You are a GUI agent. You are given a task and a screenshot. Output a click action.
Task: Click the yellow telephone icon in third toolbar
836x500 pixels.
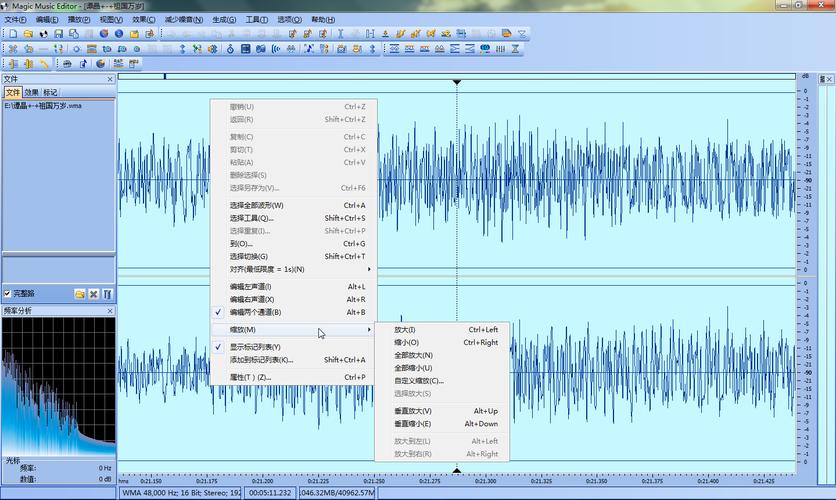coord(44,64)
